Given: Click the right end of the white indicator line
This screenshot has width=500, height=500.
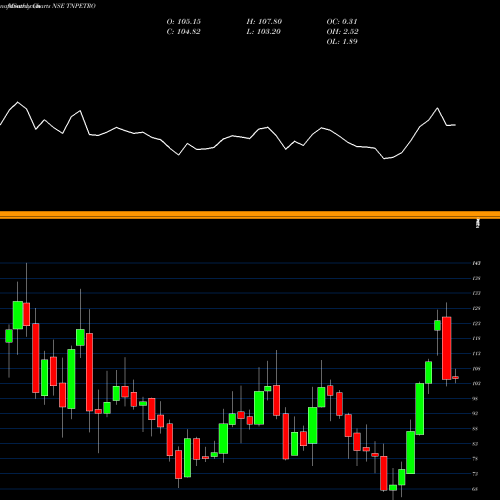Looking at the screenshot, I should pyautogui.click(x=455, y=125).
